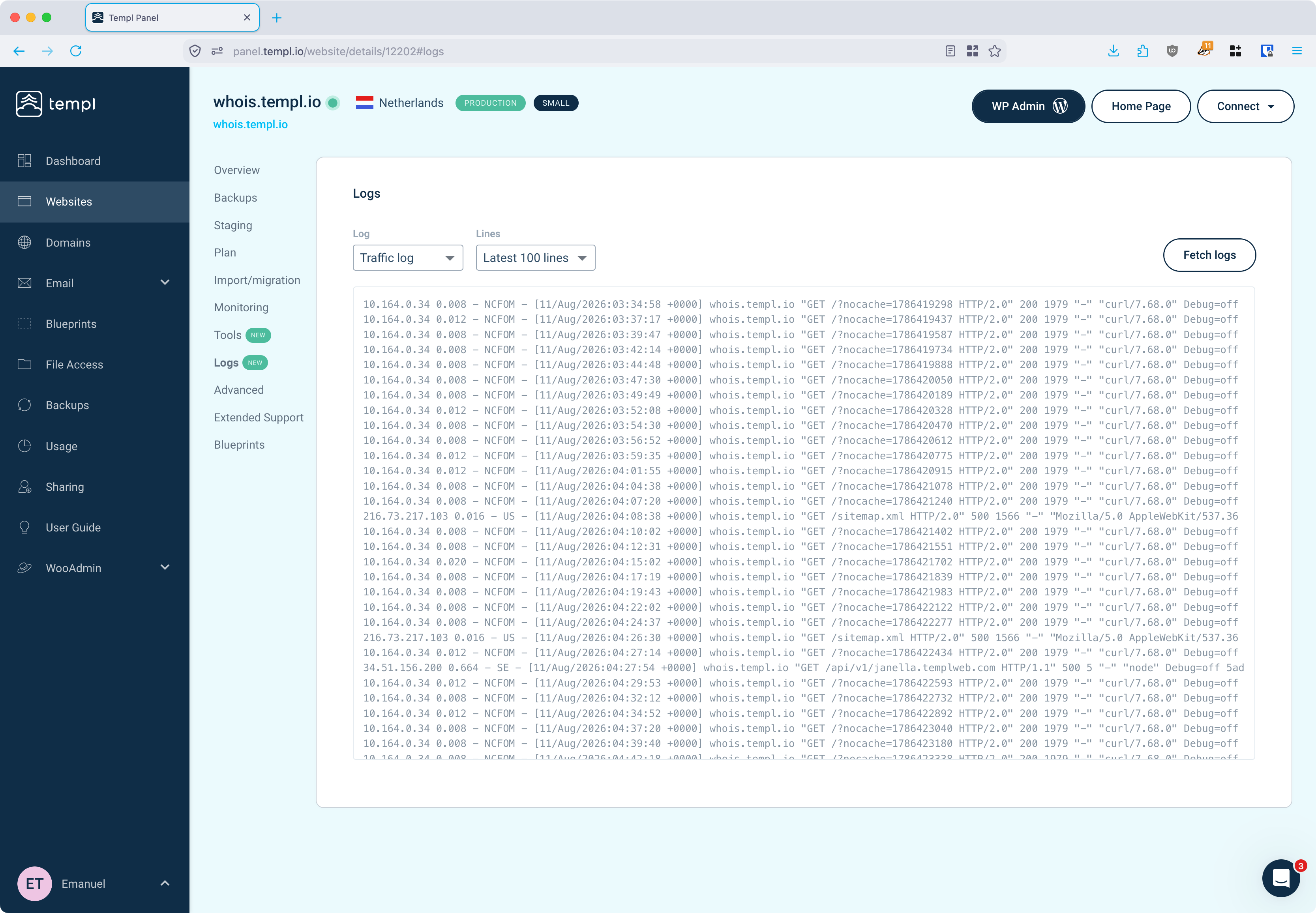Screen dimensions: 1316x913
Task: Open the Overview section
Action: coord(236,170)
